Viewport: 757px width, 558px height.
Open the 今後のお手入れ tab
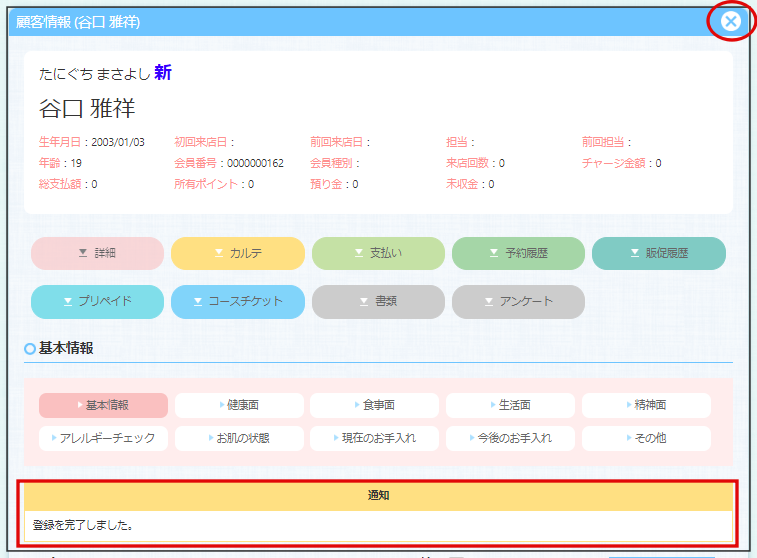[510, 438]
